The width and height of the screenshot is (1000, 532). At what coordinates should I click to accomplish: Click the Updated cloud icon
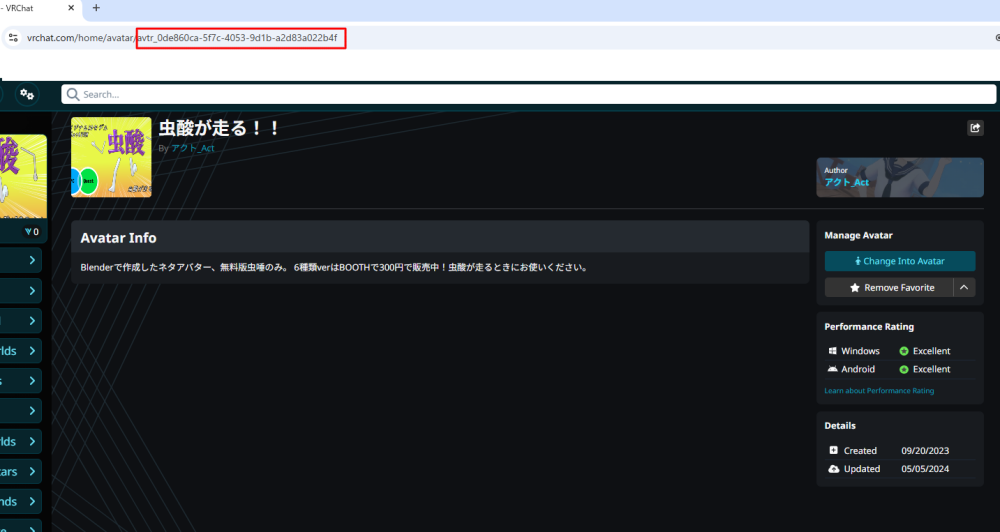coord(834,469)
